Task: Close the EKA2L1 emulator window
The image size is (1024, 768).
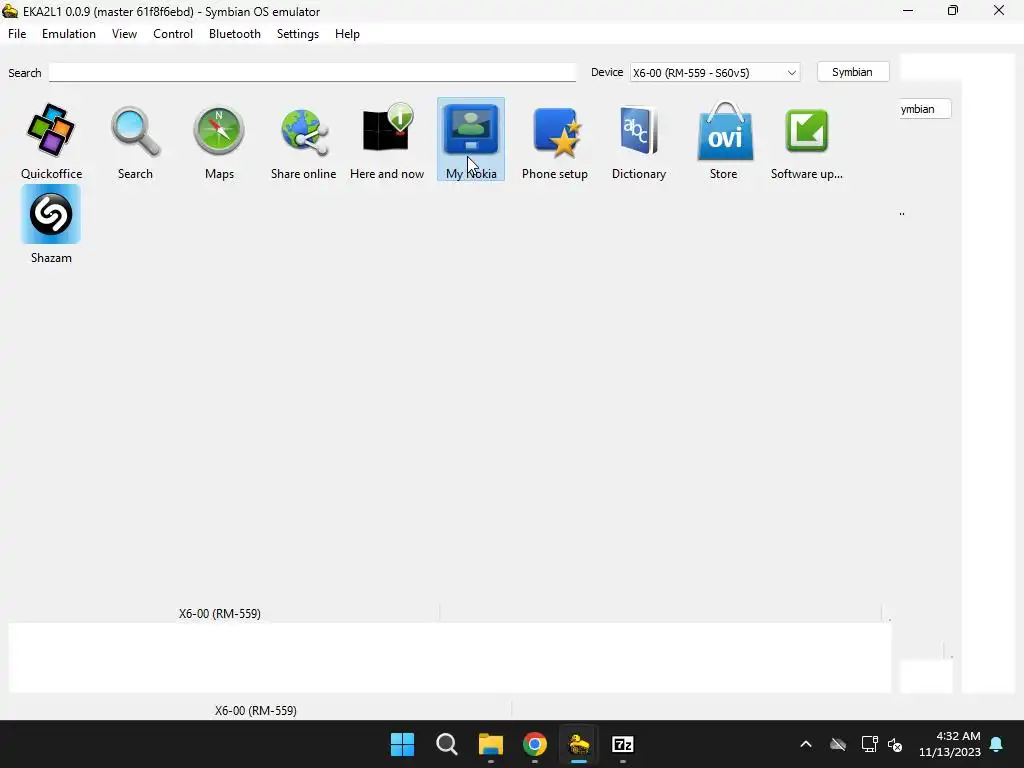Action: (x=999, y=11)
